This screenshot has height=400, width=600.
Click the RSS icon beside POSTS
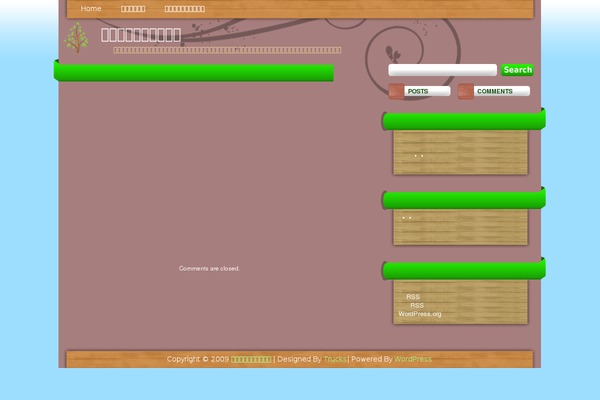coord(396,91)
